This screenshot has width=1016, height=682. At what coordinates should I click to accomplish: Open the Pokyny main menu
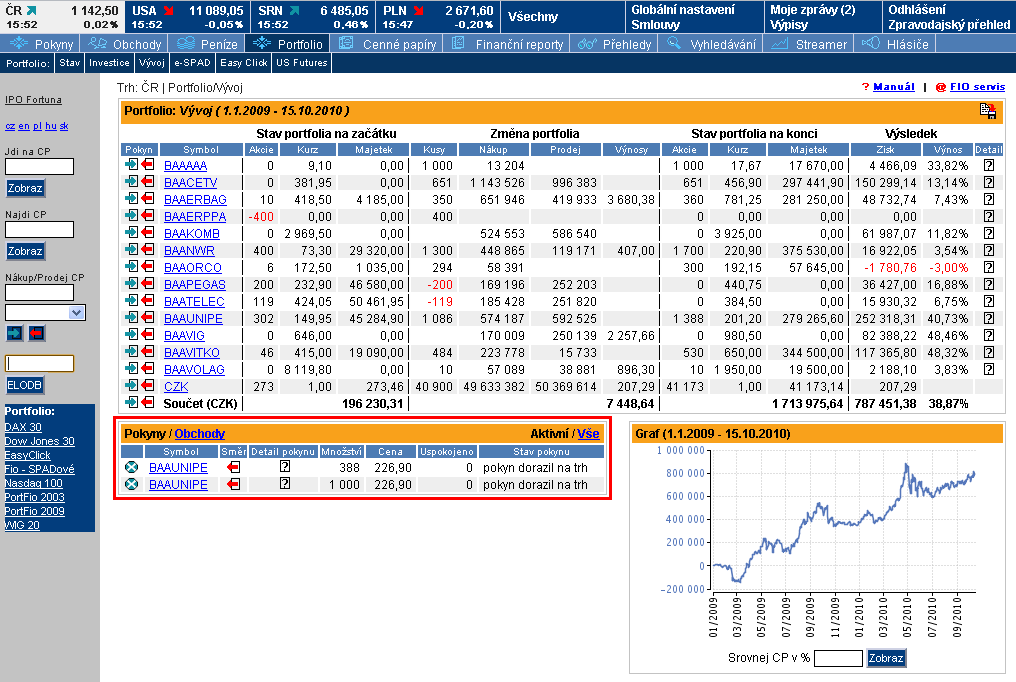coord(41,44)
